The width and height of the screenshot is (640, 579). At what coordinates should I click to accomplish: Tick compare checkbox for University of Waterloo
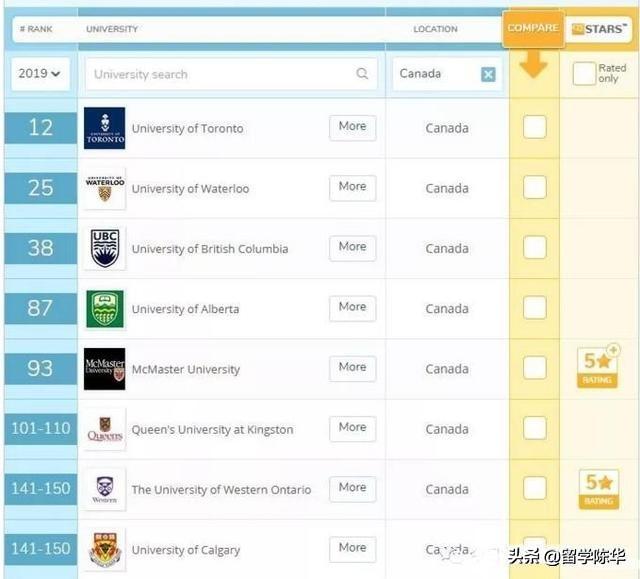pyautogui.click(x=535, y=187)
